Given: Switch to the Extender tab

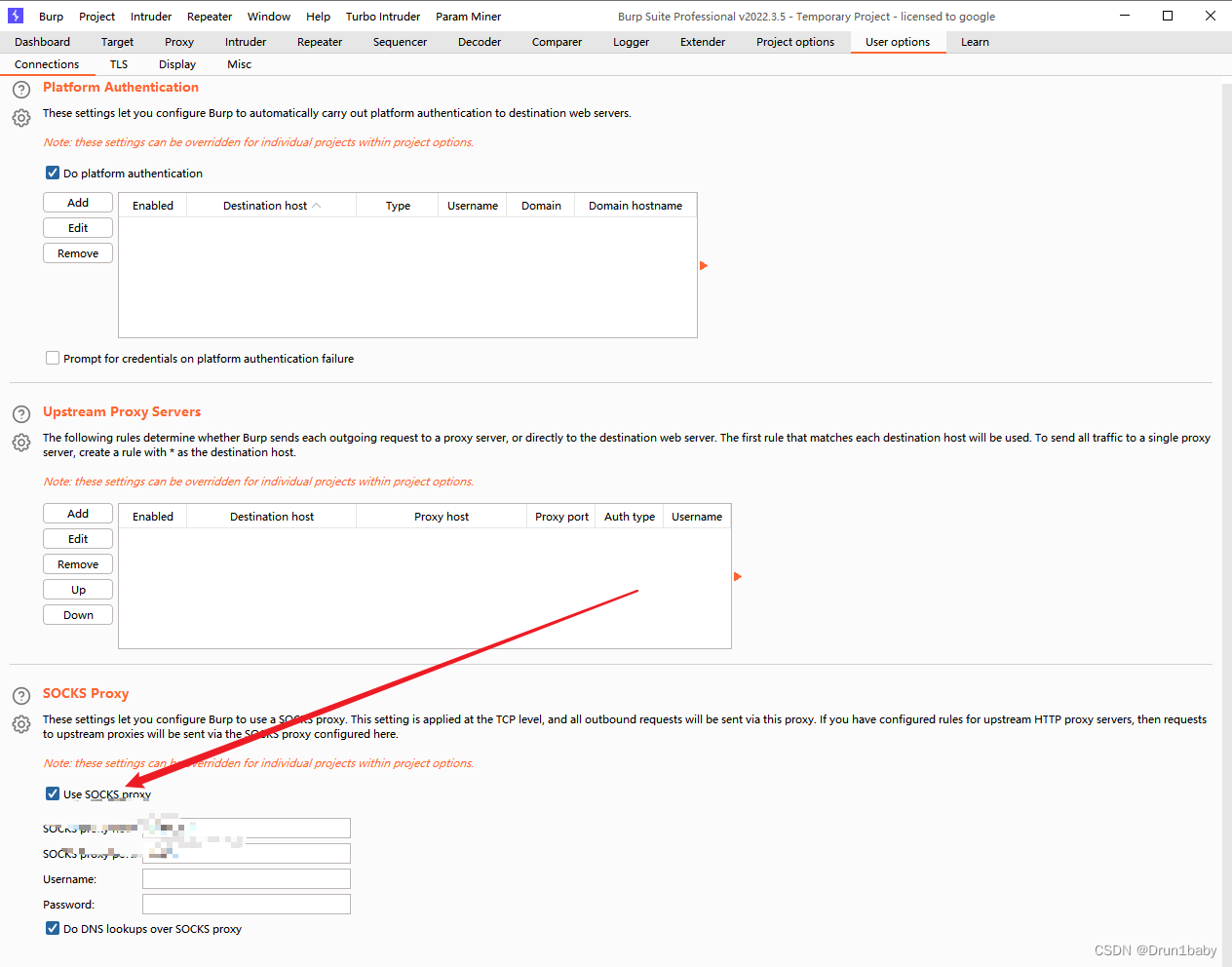Looking at the screenshot, I should point(703,42).
